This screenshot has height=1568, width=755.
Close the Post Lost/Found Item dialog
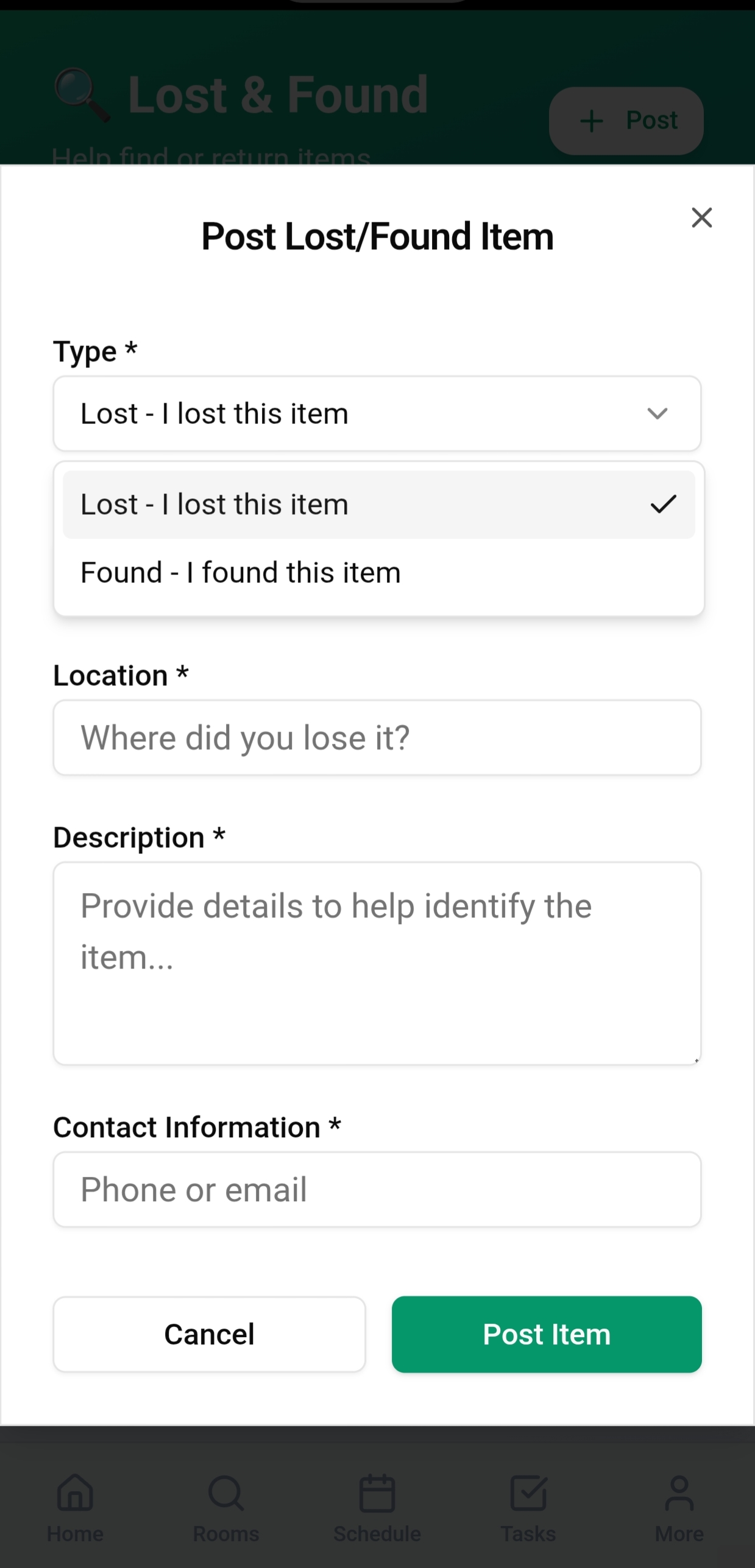point(701,217)
